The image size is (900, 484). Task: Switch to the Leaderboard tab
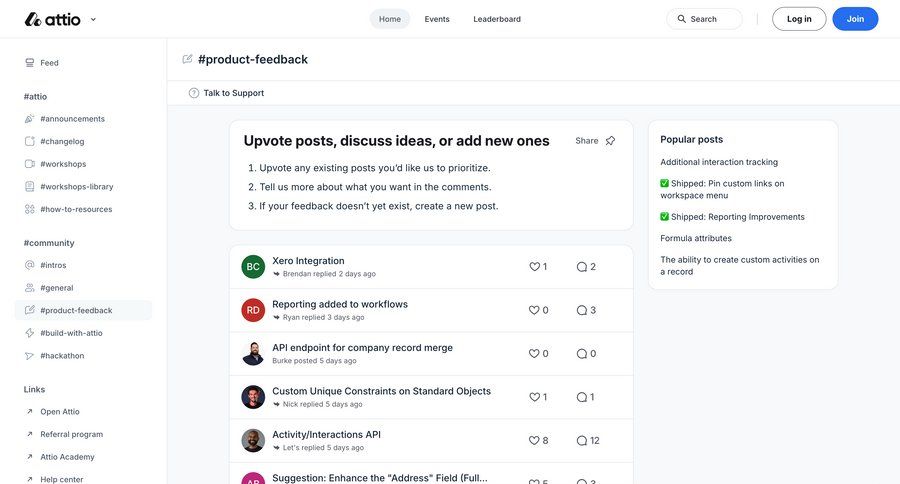click(497, 19)
